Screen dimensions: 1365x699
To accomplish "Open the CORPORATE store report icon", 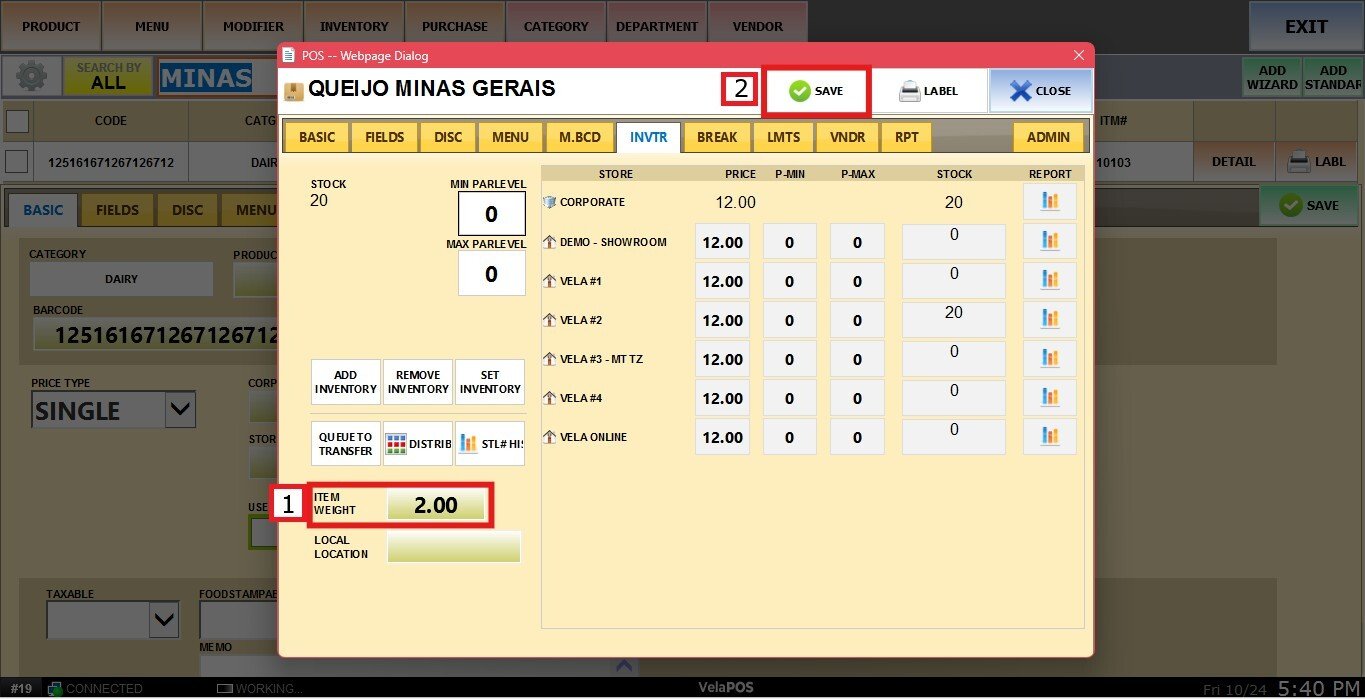I will pyautogui.click(x=1049, y=202).
